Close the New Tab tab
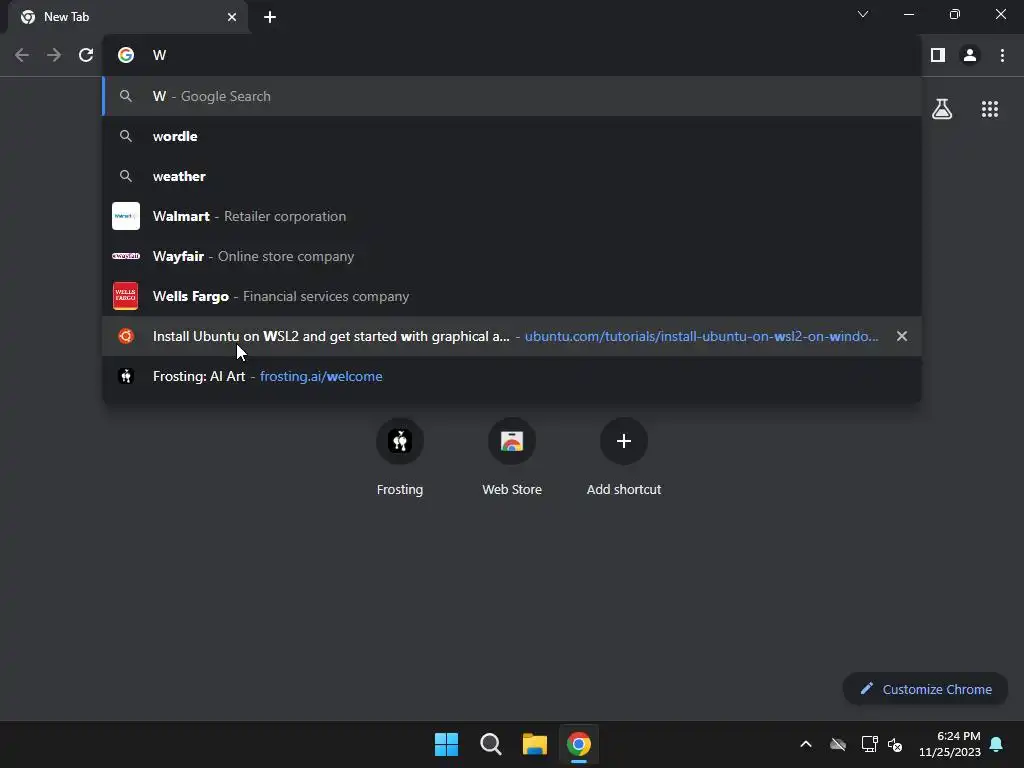1024x768 pixels. click(232, 17)
